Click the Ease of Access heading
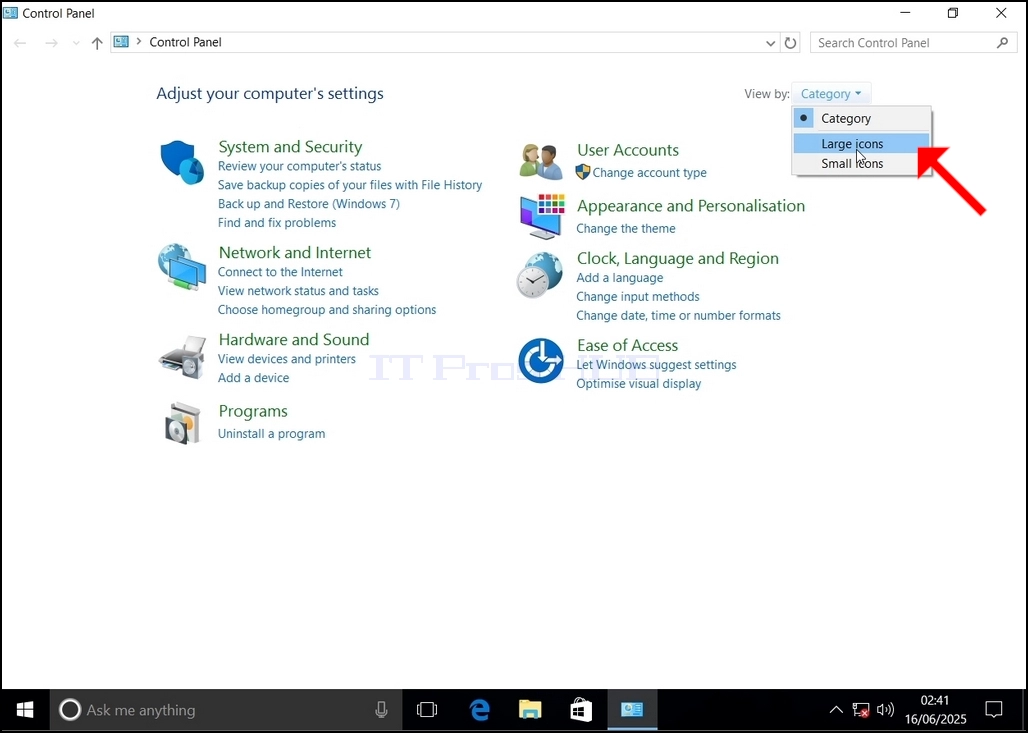1028x733 pixels. (x=627, y=346)
